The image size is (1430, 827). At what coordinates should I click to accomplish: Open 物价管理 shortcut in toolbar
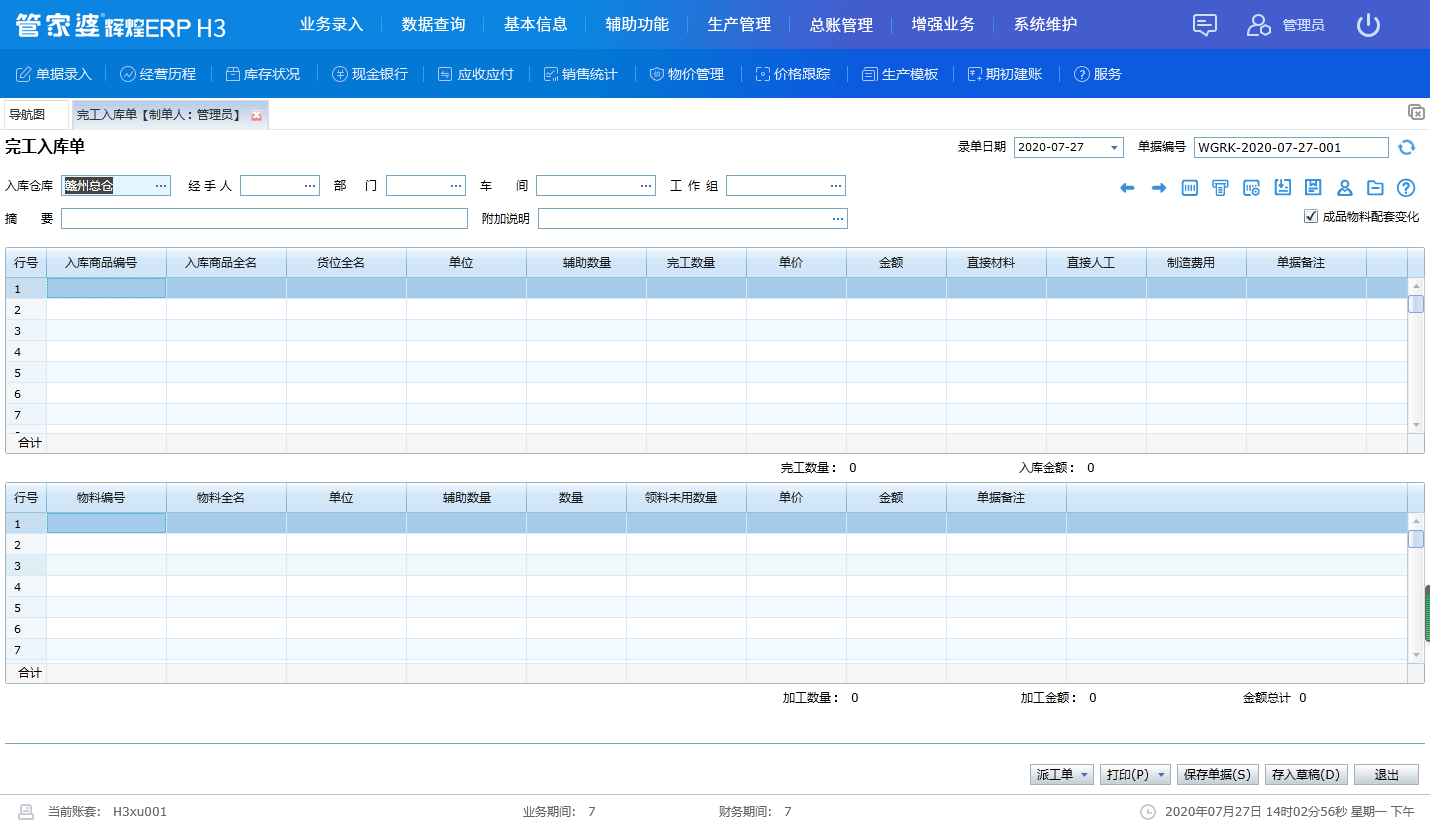tap(685, 74)
